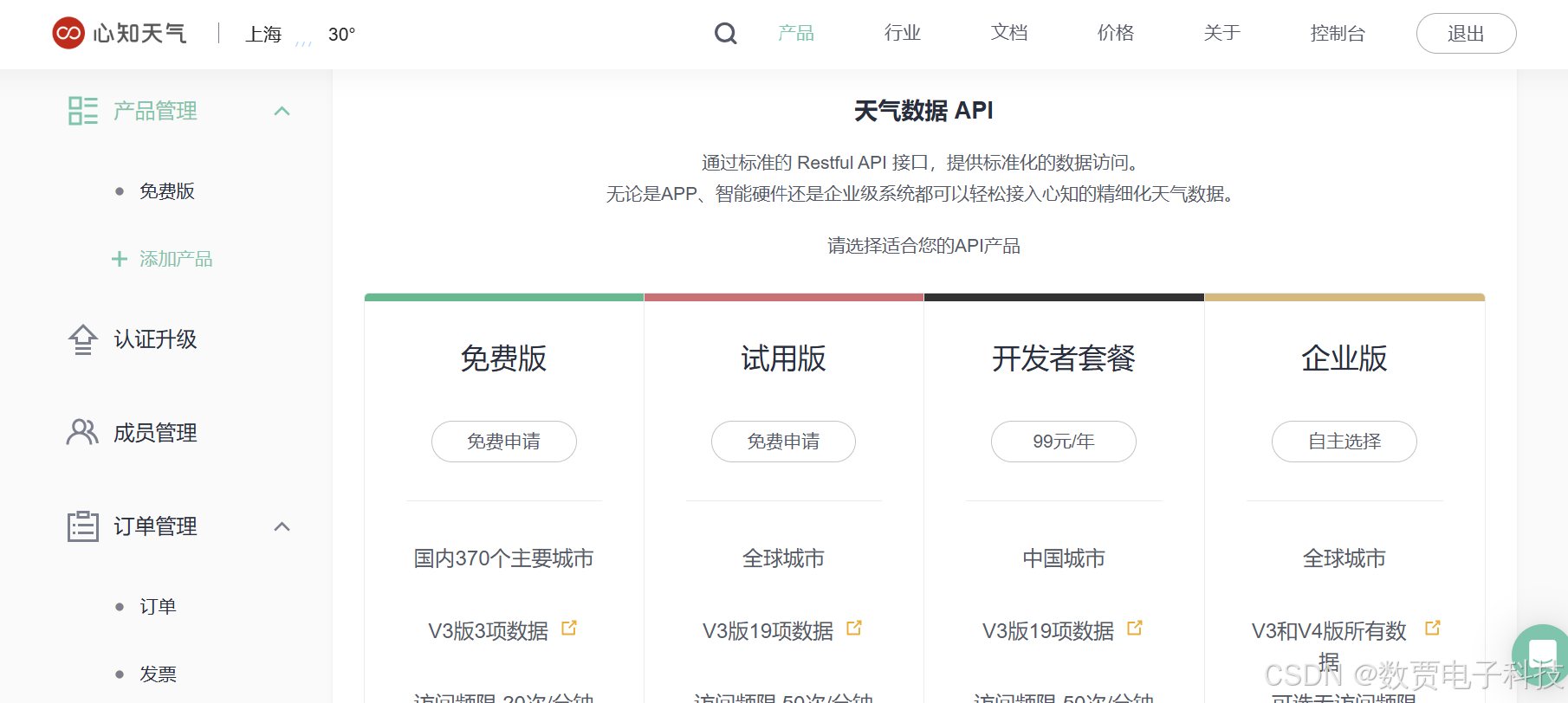Click the 上海 city label

263,34
